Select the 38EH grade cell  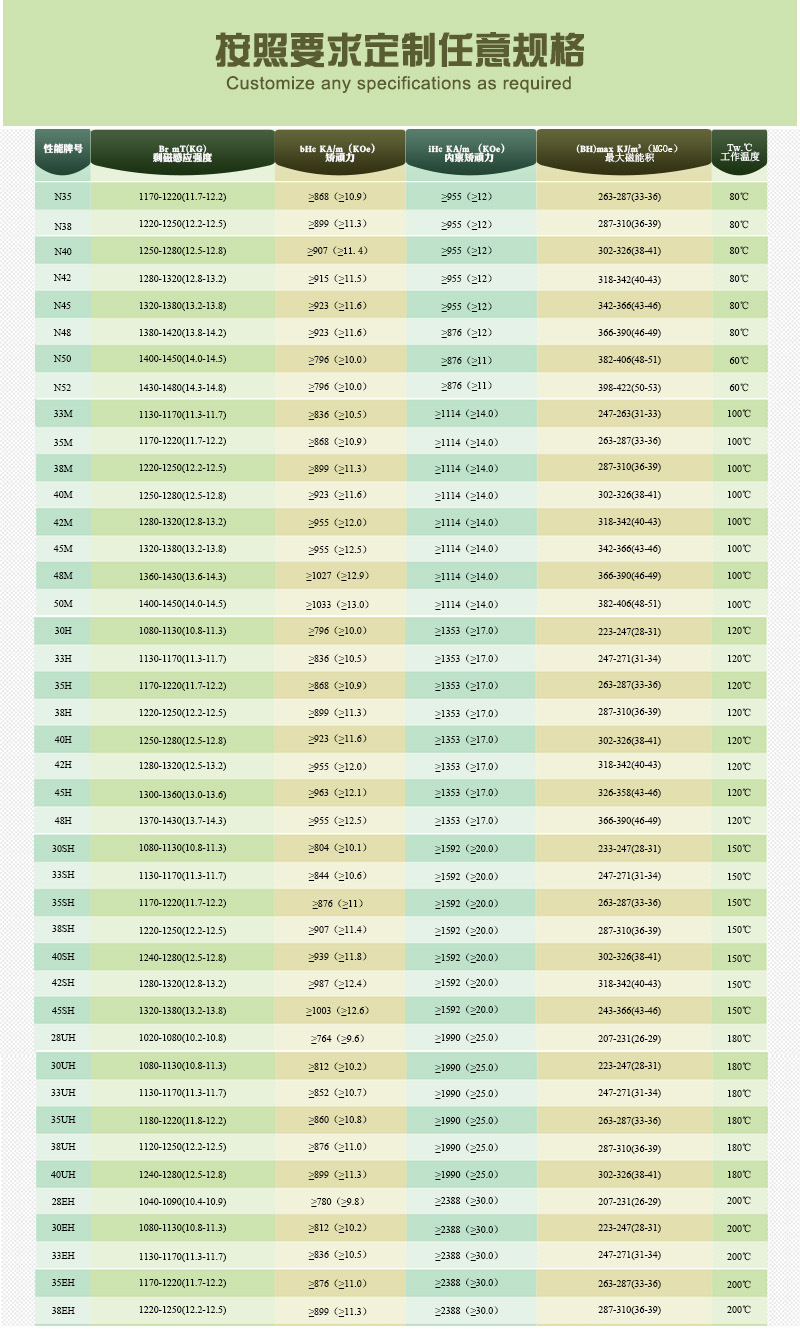tap(62, 1309)
